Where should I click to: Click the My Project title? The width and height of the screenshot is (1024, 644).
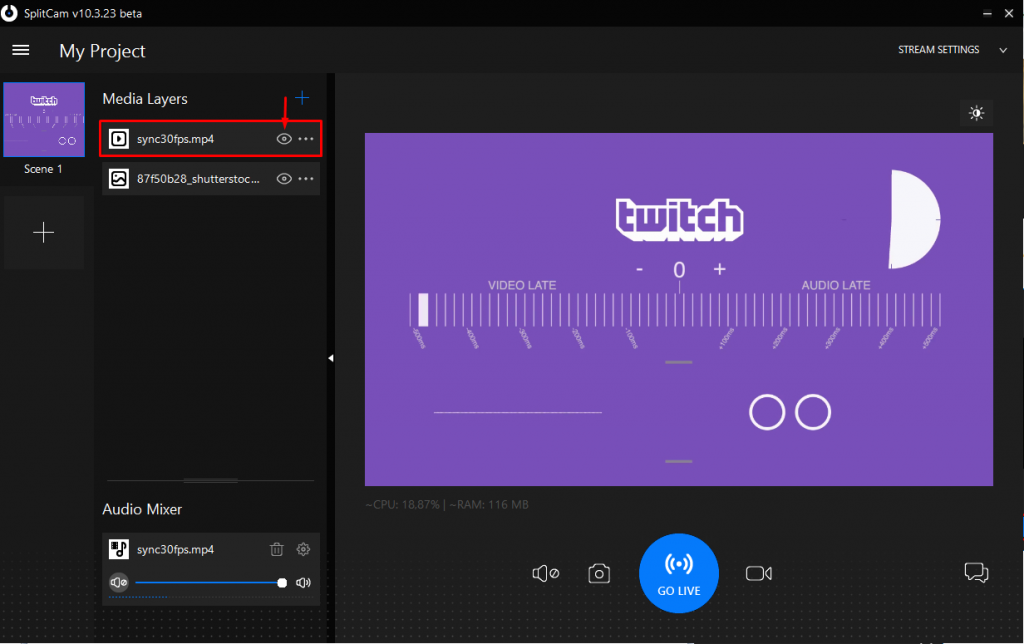103,51
